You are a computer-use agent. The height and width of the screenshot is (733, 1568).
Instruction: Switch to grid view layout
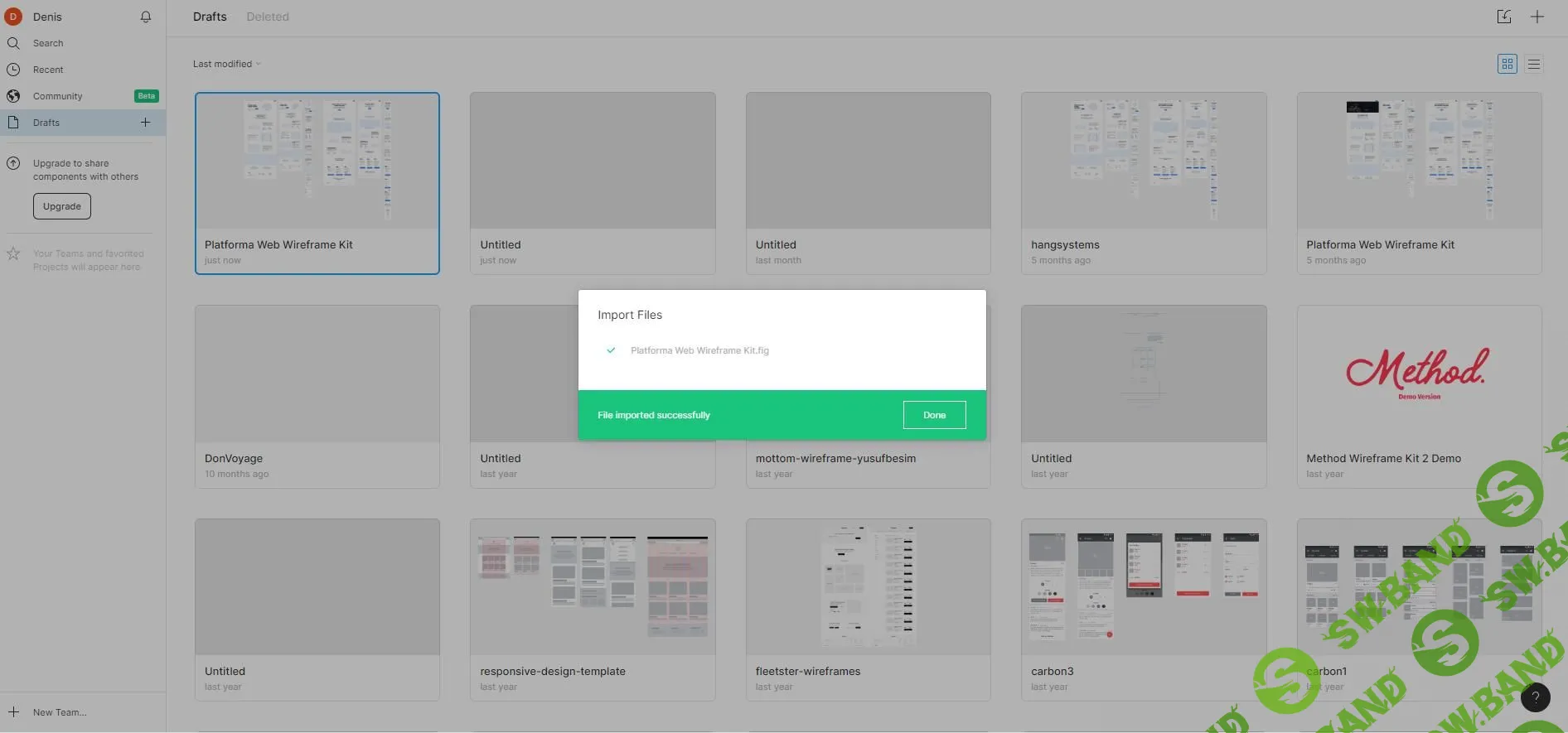1508,64
